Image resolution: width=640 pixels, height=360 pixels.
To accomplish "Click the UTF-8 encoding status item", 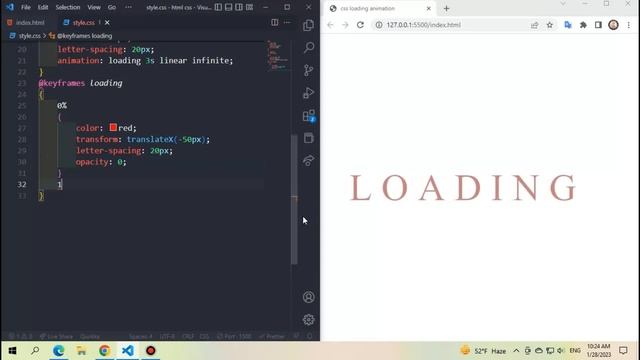I will pyautogui.click(x=167, y=336).
